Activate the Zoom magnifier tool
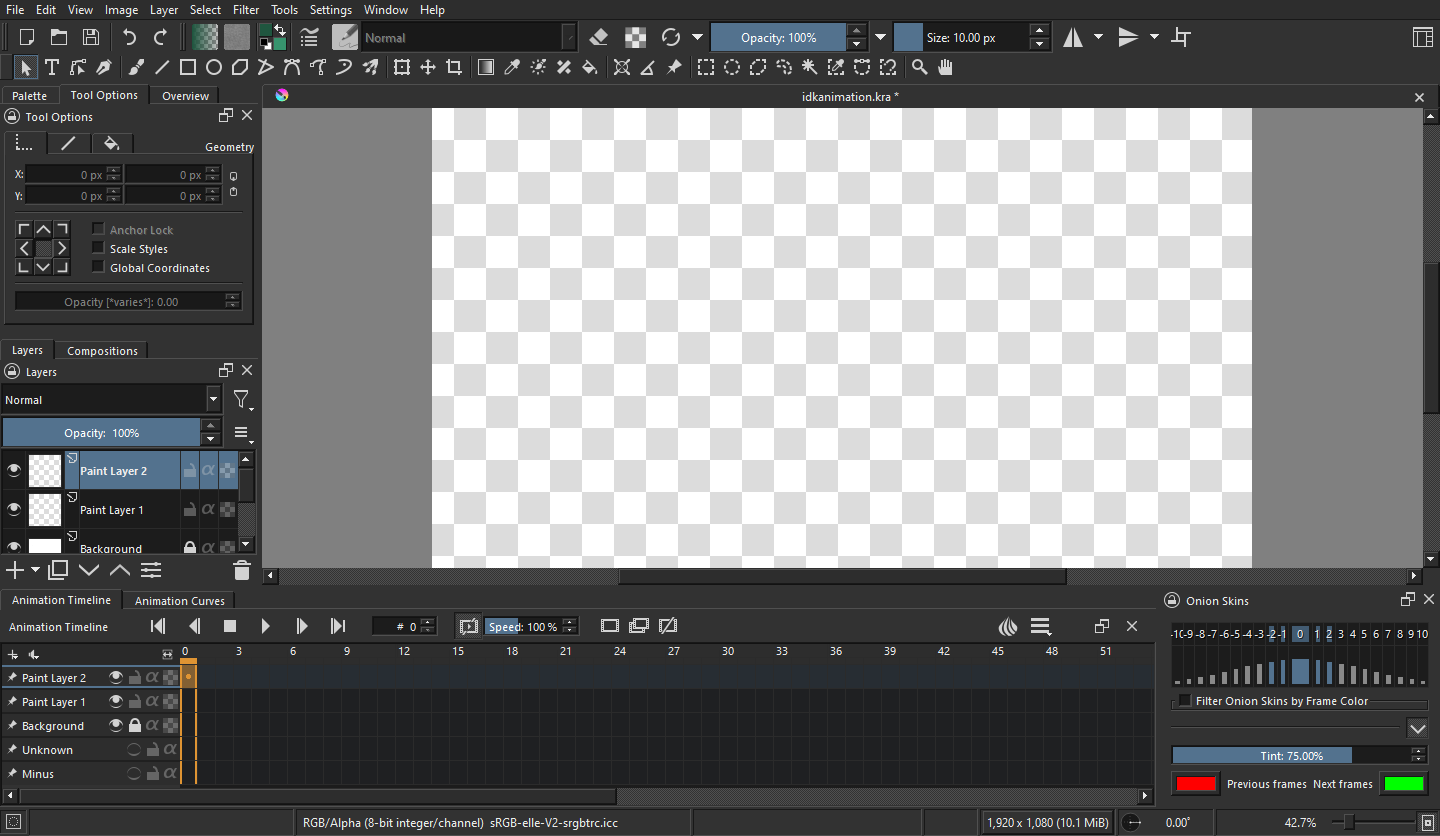Viewport: 1440px width, 836px height. click(919, 67)
